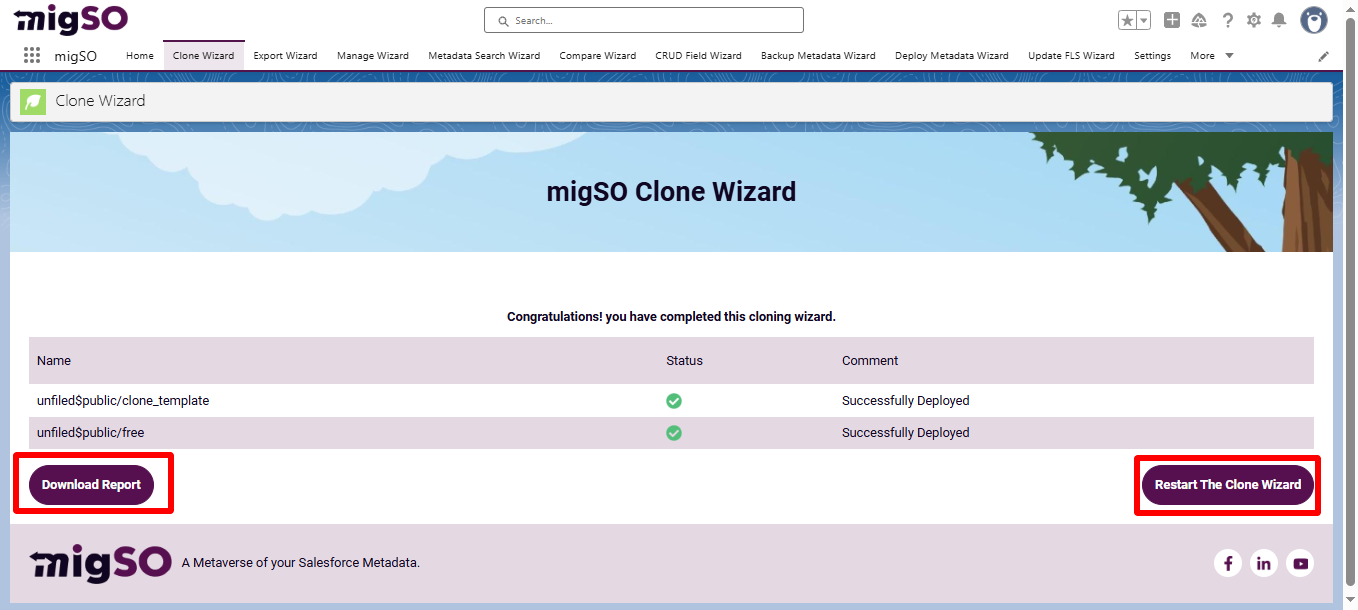Open migSO Facebook page icon
This screenshot has width=1358, height=610.
tap(1227, 564)
